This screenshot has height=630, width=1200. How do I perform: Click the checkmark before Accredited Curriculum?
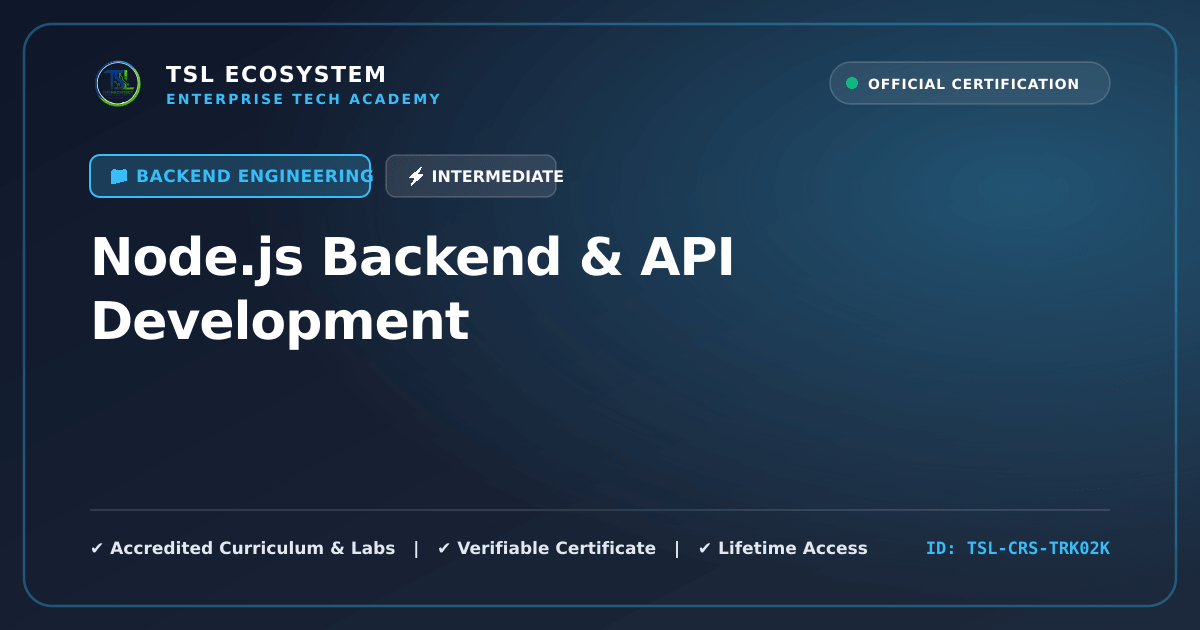pyautogui.click(x=97, y=548)
